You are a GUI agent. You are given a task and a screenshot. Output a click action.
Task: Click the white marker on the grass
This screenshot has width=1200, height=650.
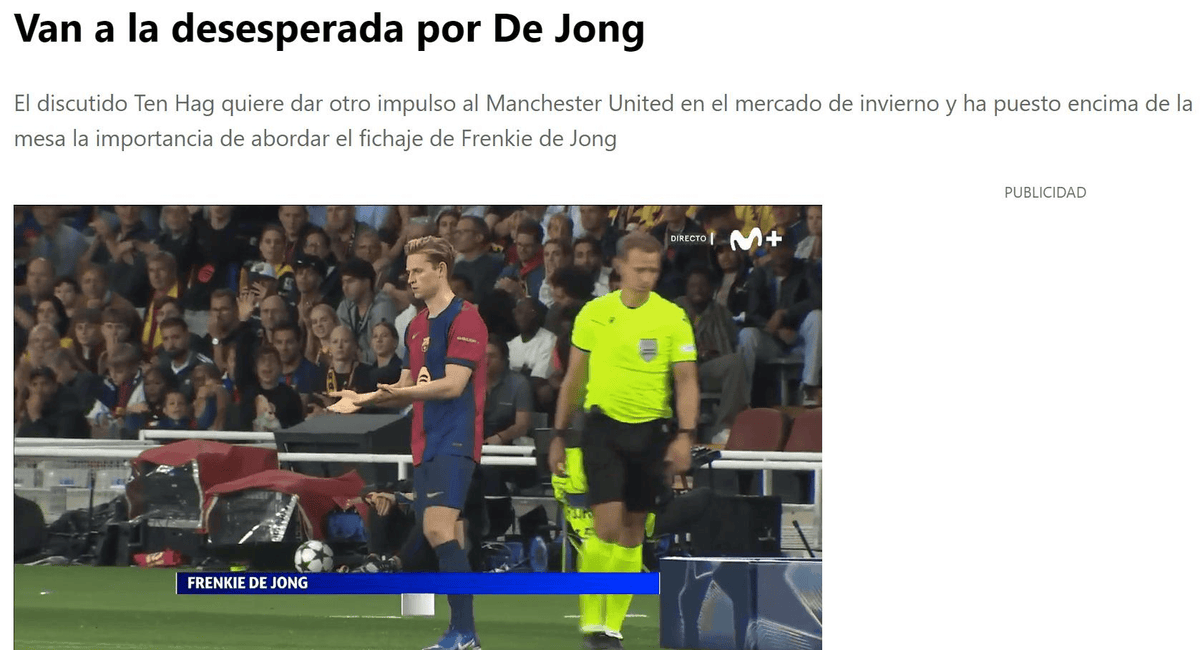418,604
